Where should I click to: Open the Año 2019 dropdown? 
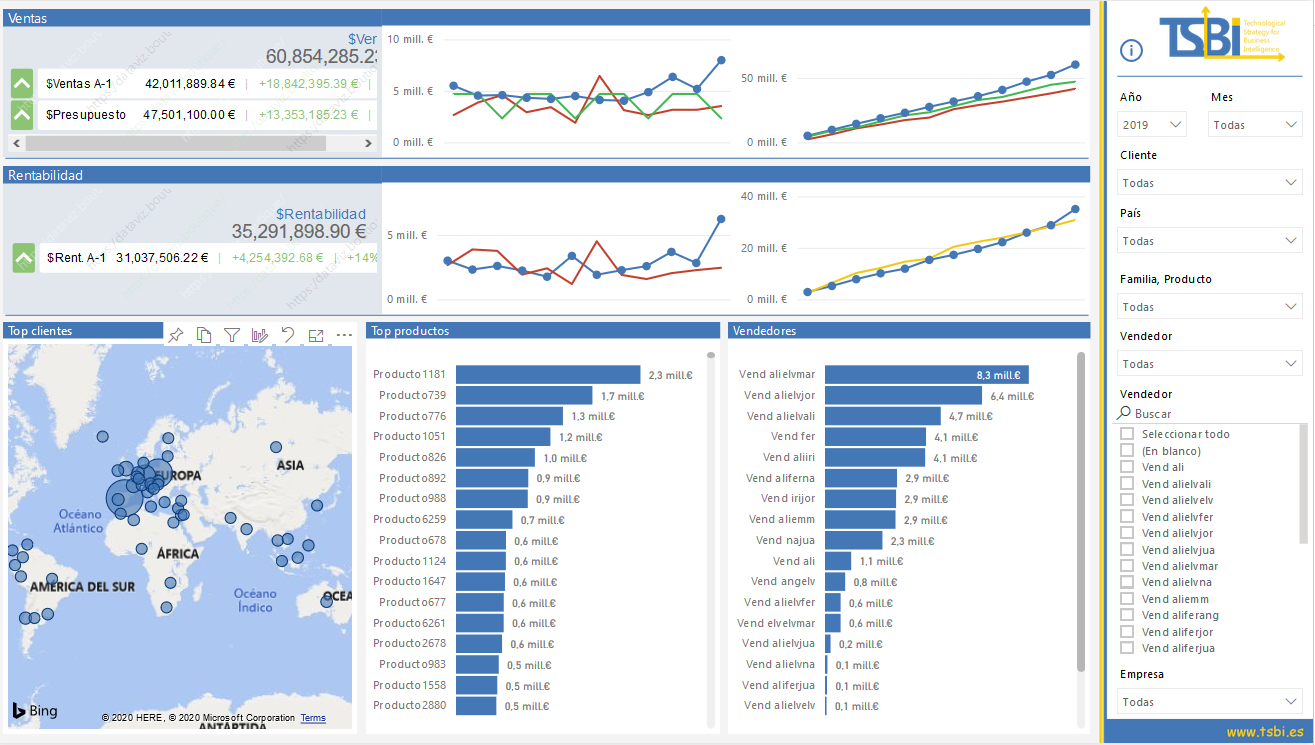(x=1151, y=125)
